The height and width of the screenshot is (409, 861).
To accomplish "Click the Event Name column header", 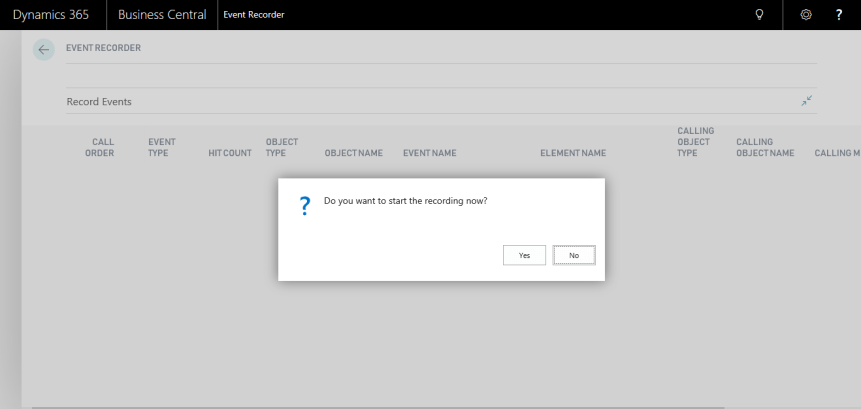I will pyautogui.click(x=430, y=153).
